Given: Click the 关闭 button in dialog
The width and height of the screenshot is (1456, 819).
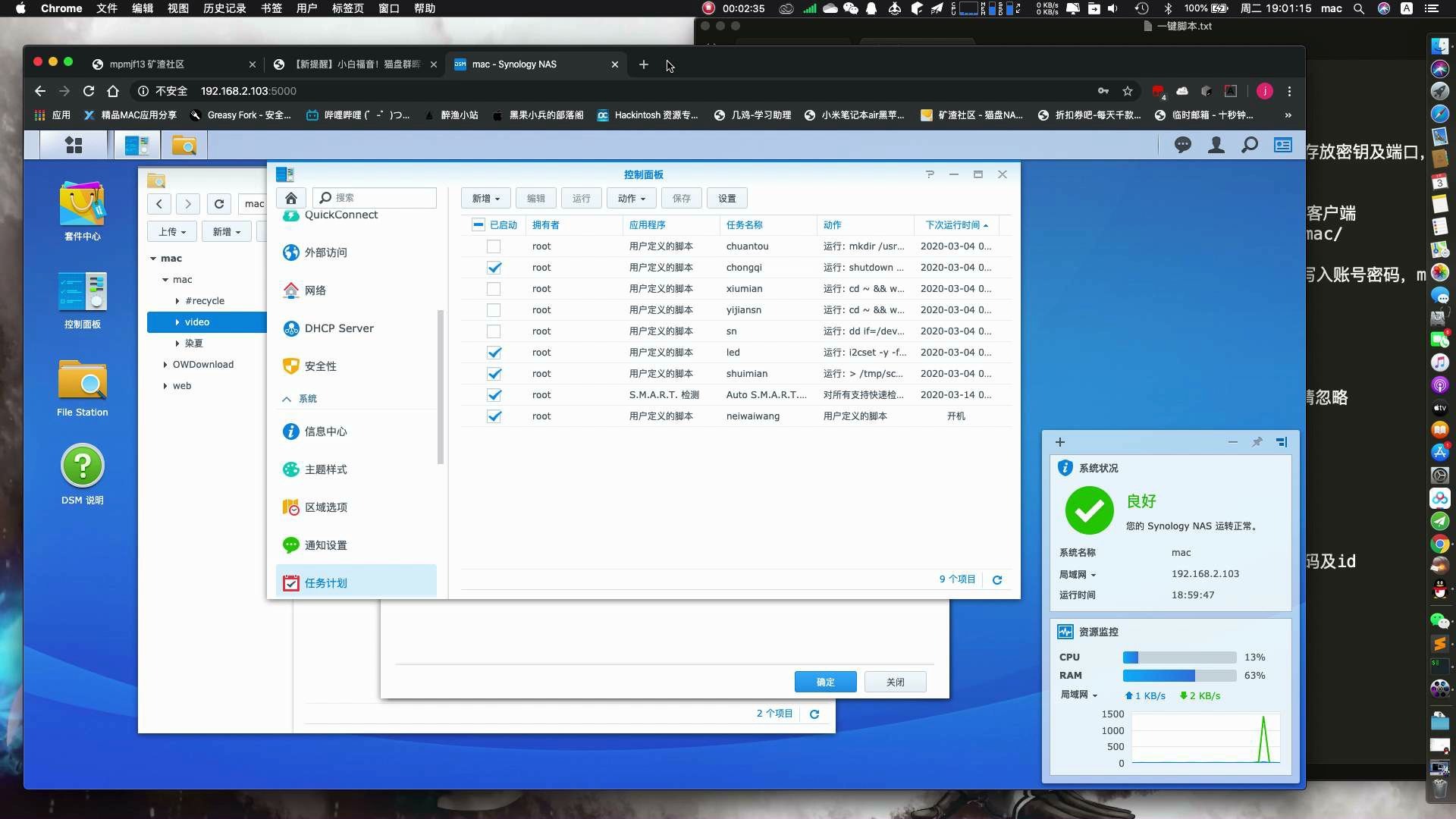Looking at the screenshot, I should tap(895, 682).
